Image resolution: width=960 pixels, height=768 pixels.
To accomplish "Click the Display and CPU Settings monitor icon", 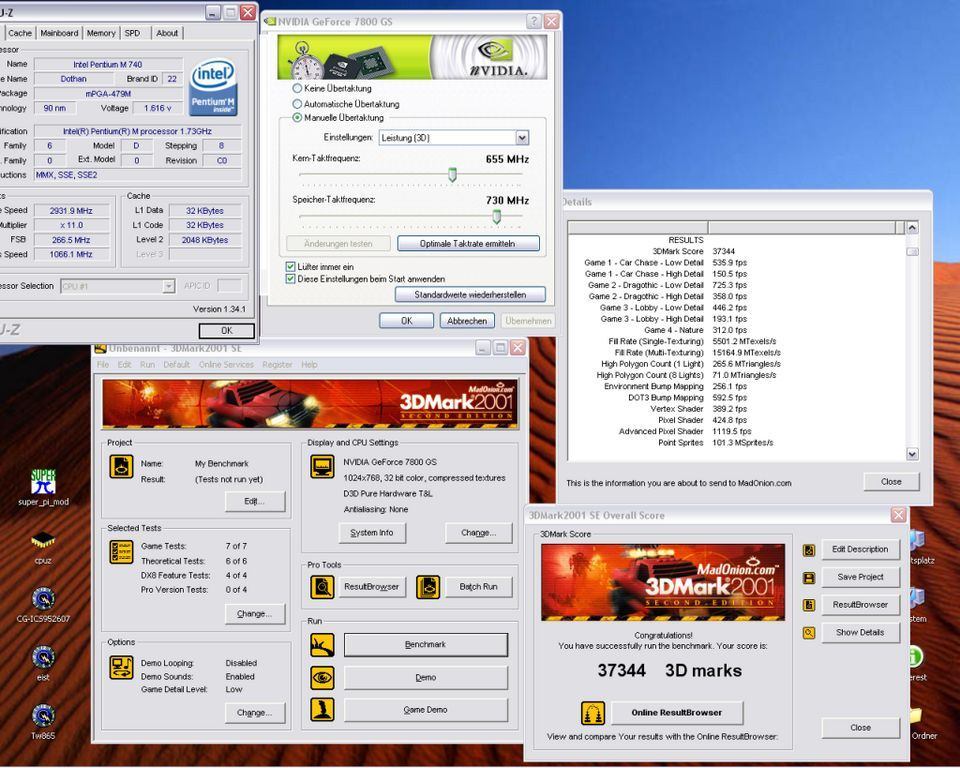I will pyautogui.click(x=322, y=467).
